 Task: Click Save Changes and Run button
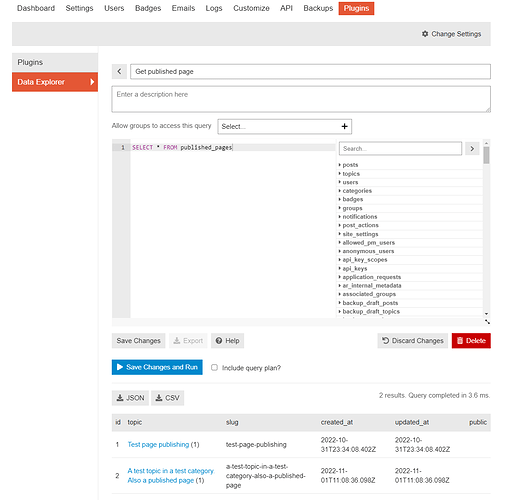pos(157,367)
